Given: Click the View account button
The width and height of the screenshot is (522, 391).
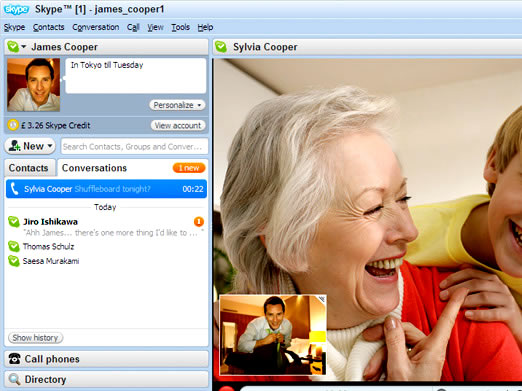Looking at the screenshot, I should [x=178, y=125].
